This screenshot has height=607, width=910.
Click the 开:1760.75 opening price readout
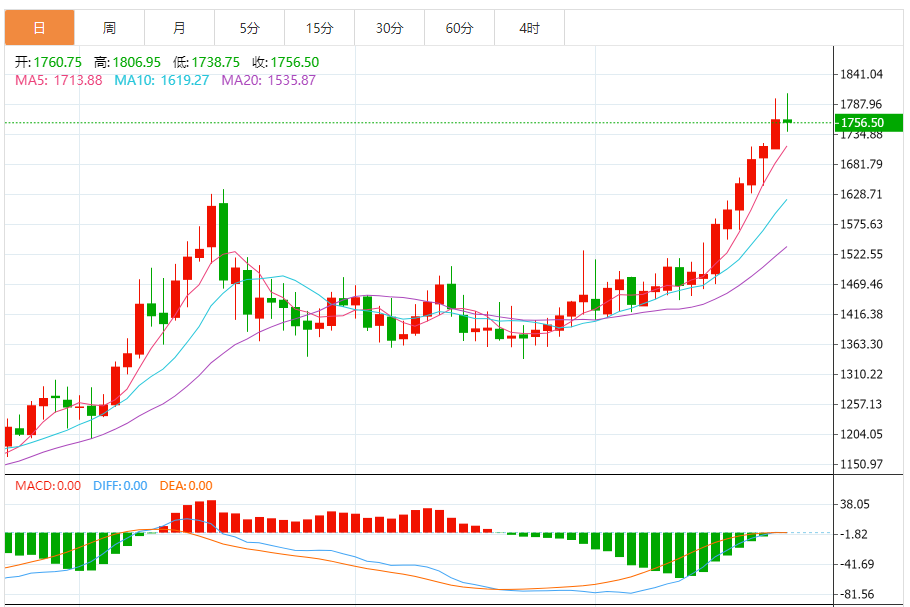[x=48, y=62]
